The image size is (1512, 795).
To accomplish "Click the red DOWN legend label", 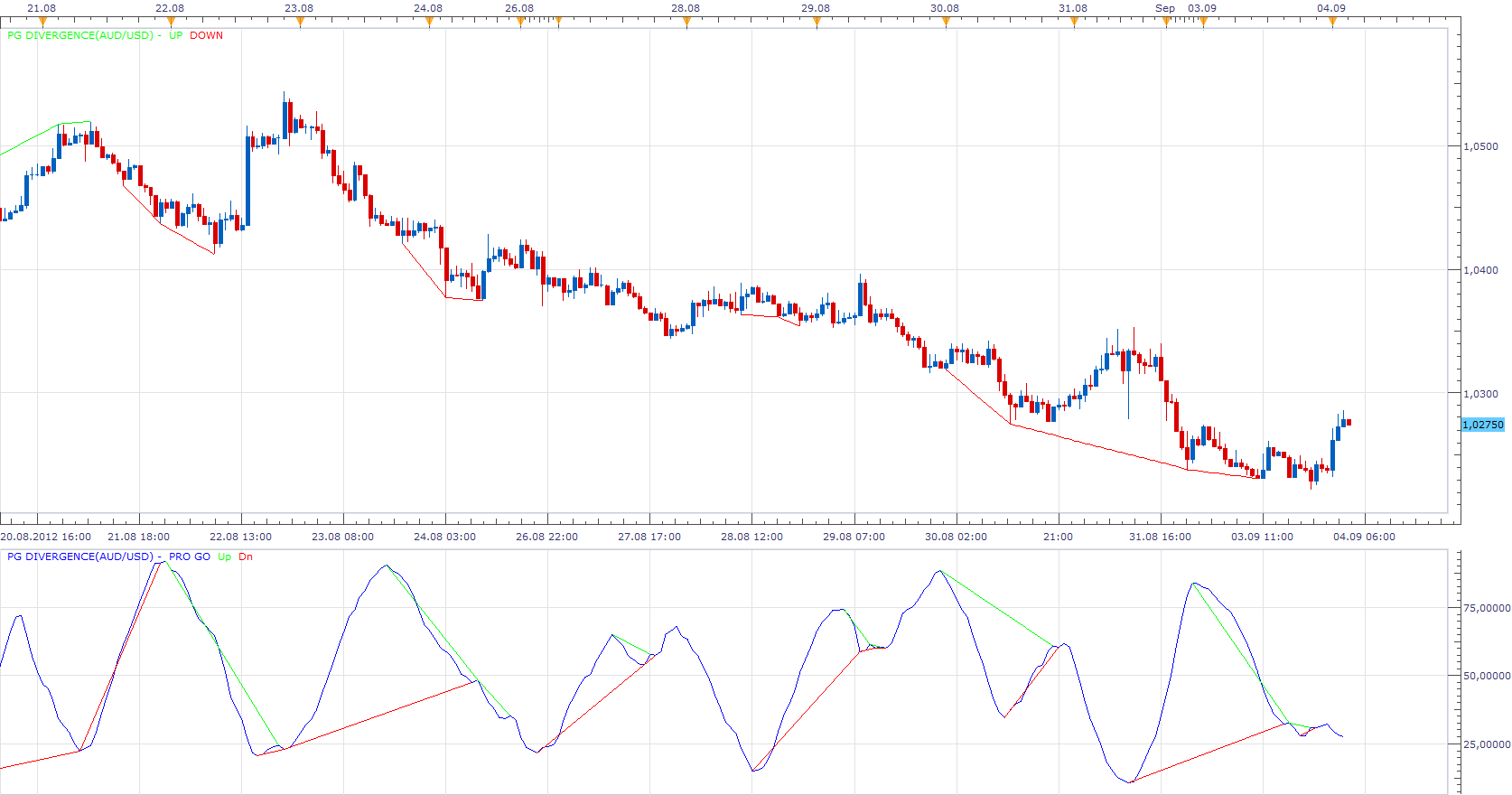I will coord(206,35).
